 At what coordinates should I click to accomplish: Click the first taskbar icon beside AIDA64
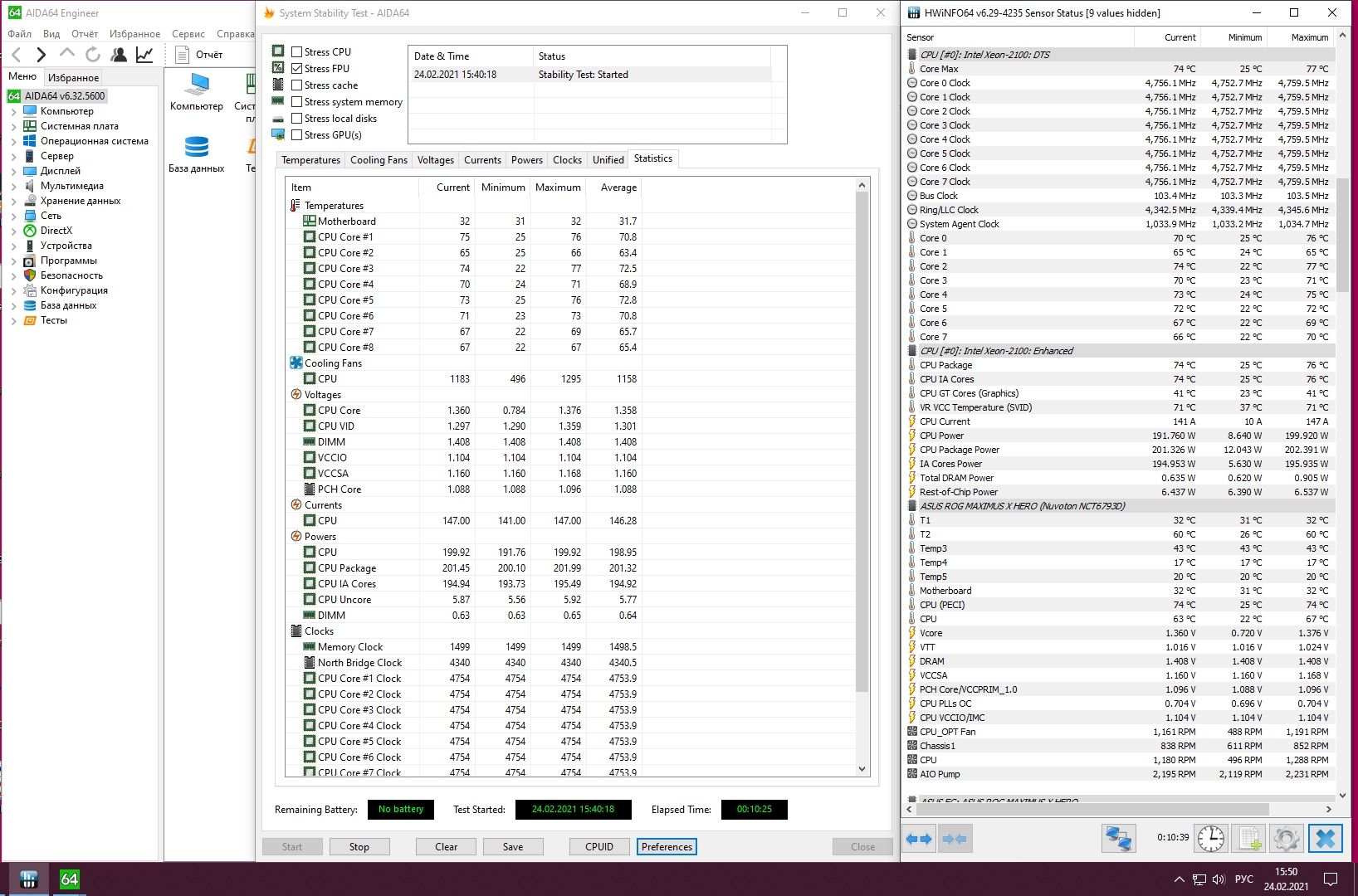point(28,879)
